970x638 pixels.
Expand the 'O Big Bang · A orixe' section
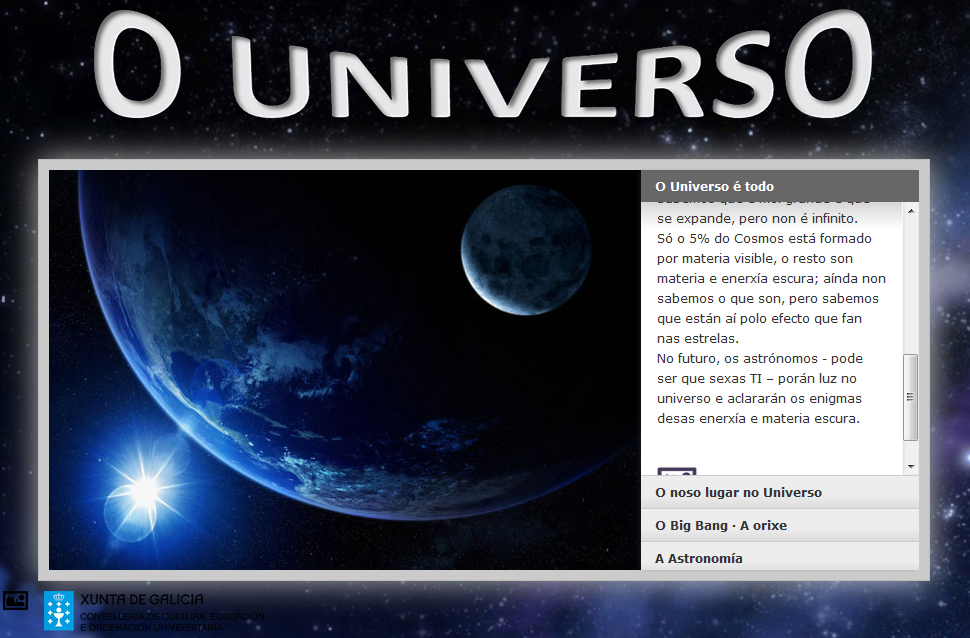coord(779,524)
